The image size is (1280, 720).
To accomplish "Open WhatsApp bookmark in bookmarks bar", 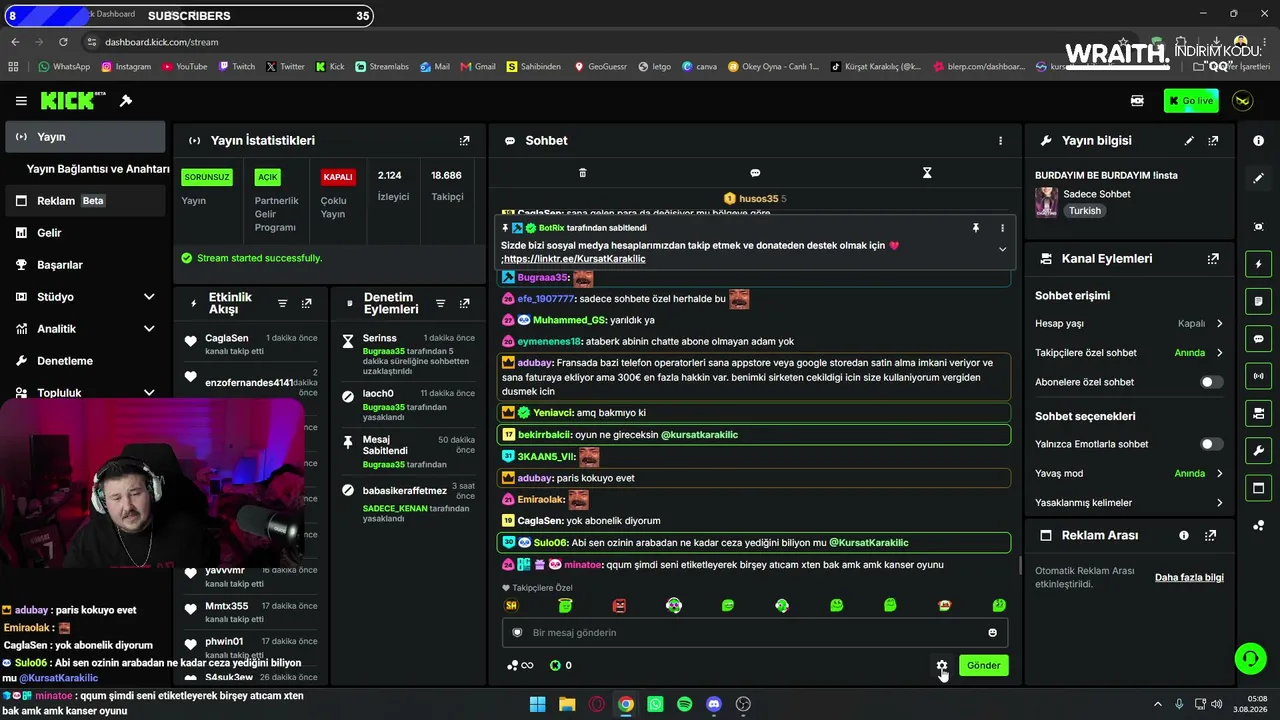I will [x=64, y=67].
